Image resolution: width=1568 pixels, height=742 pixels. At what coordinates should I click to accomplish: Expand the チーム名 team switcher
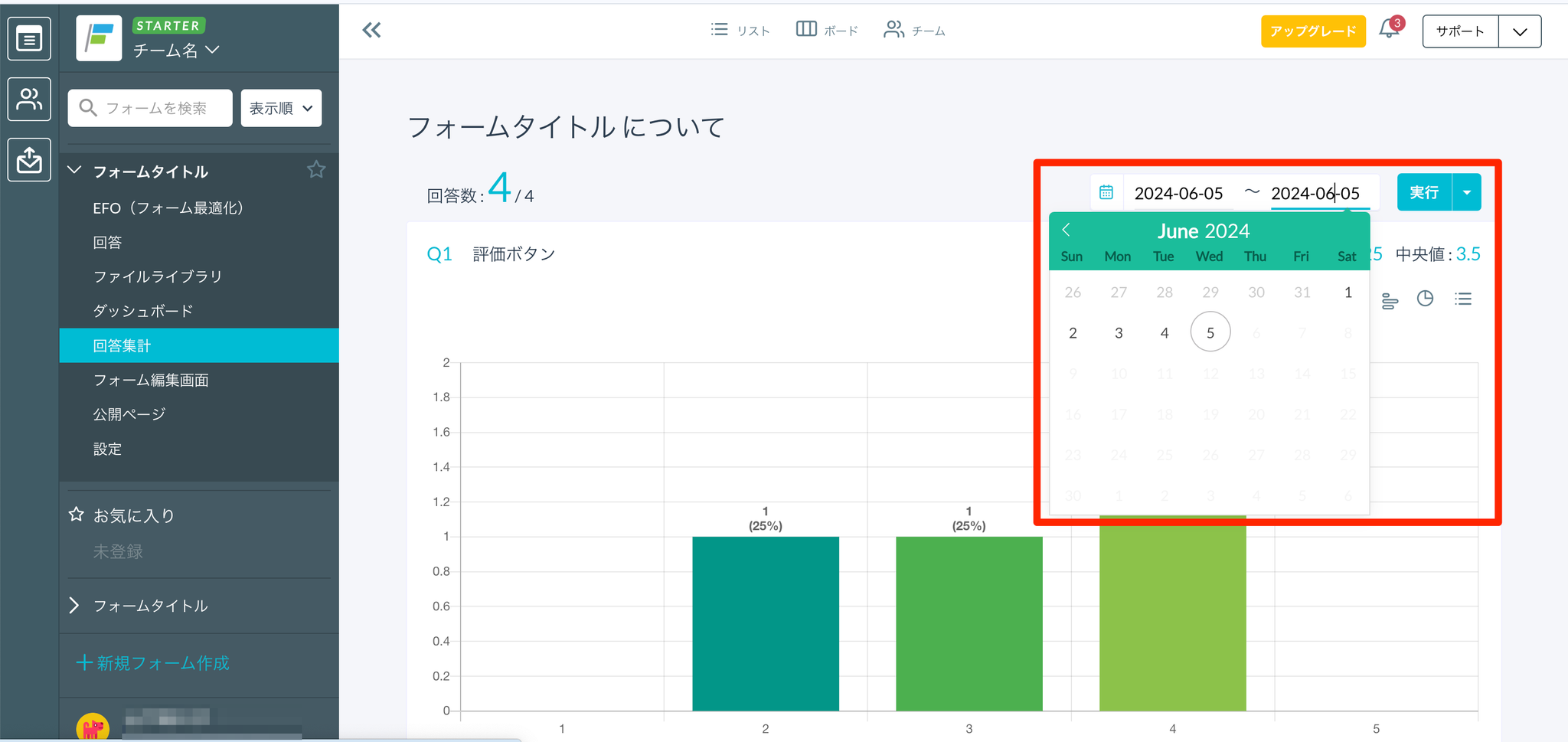(x=176, y=51)
